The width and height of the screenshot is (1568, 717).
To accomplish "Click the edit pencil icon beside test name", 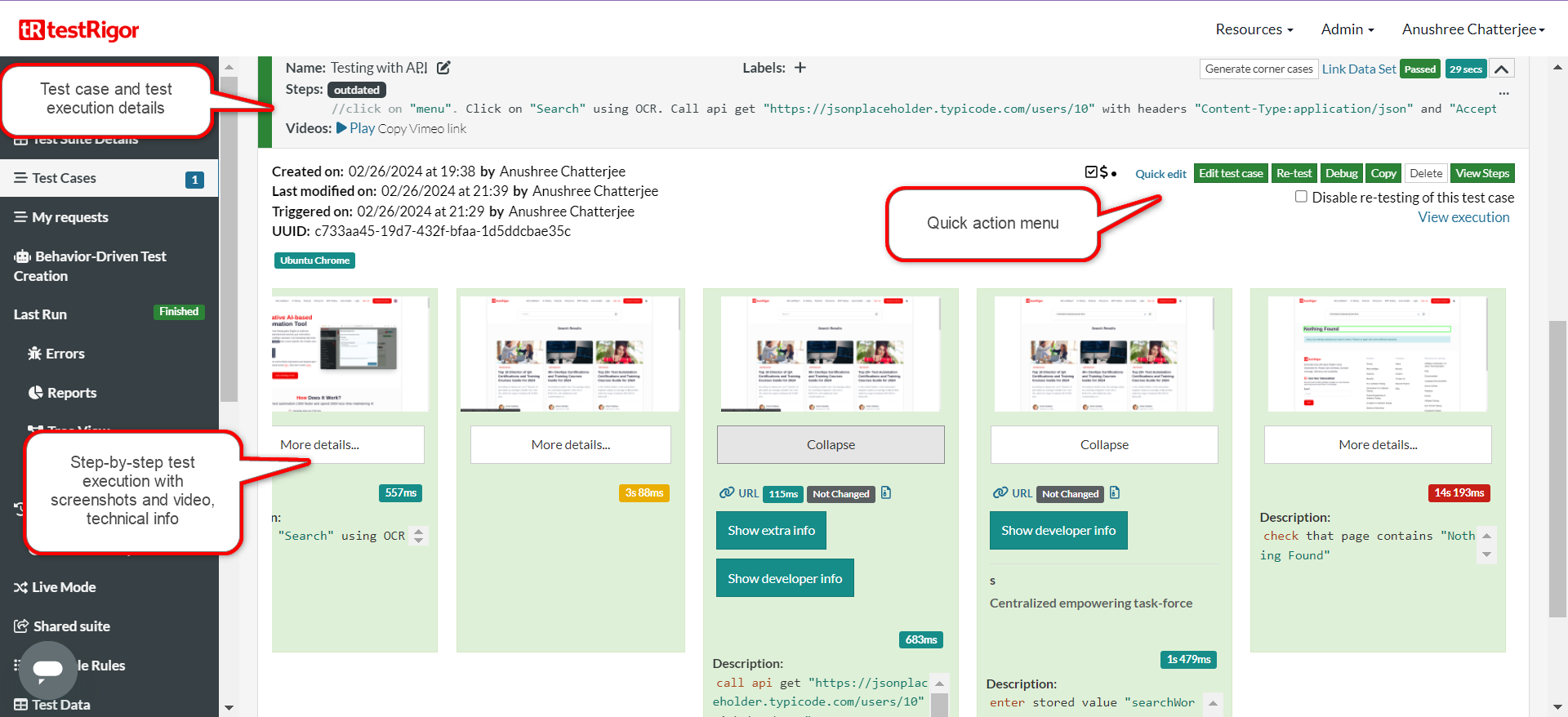I will tap(443, 68).
